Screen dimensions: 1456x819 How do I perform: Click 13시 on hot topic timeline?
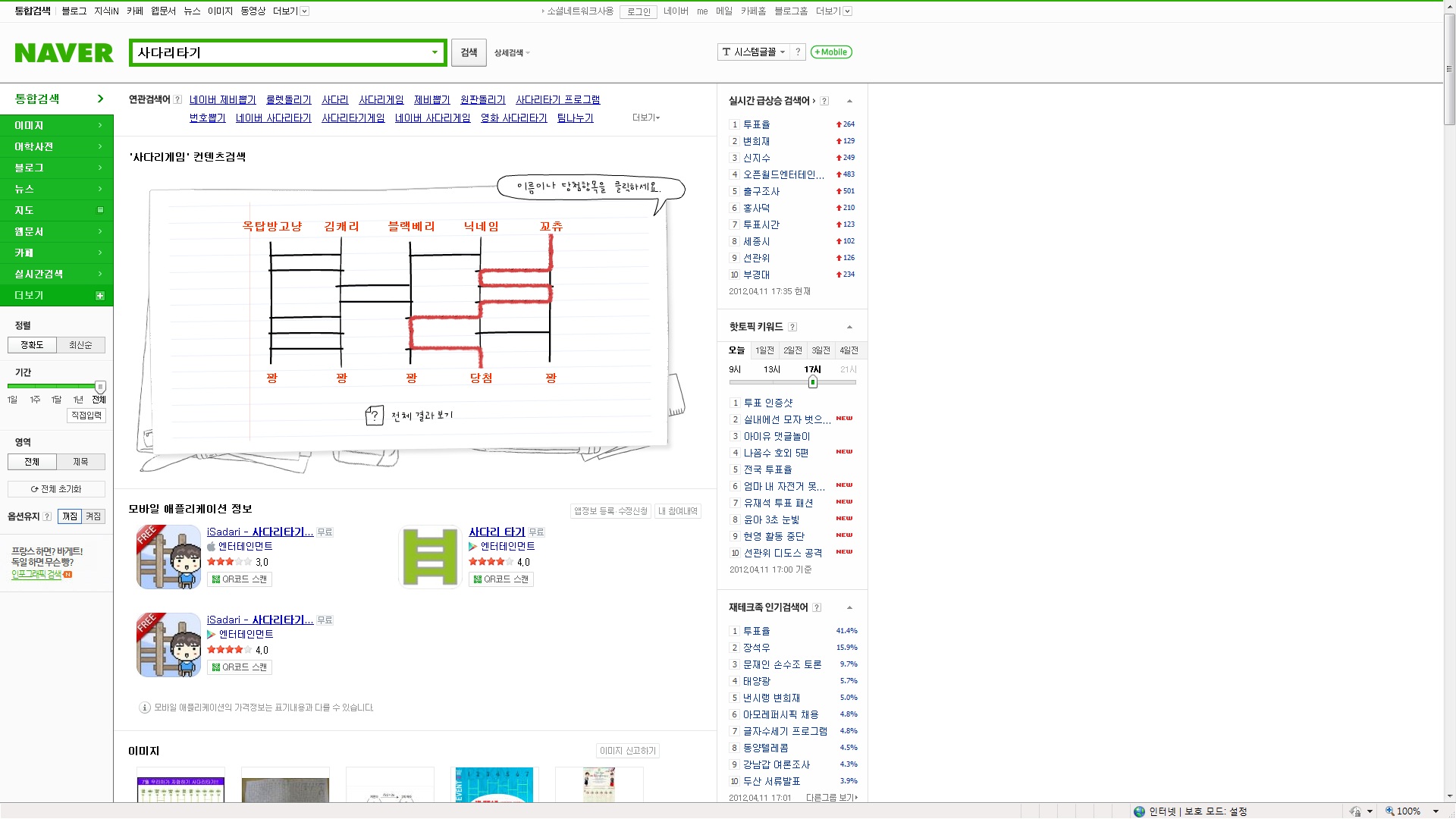771,369
